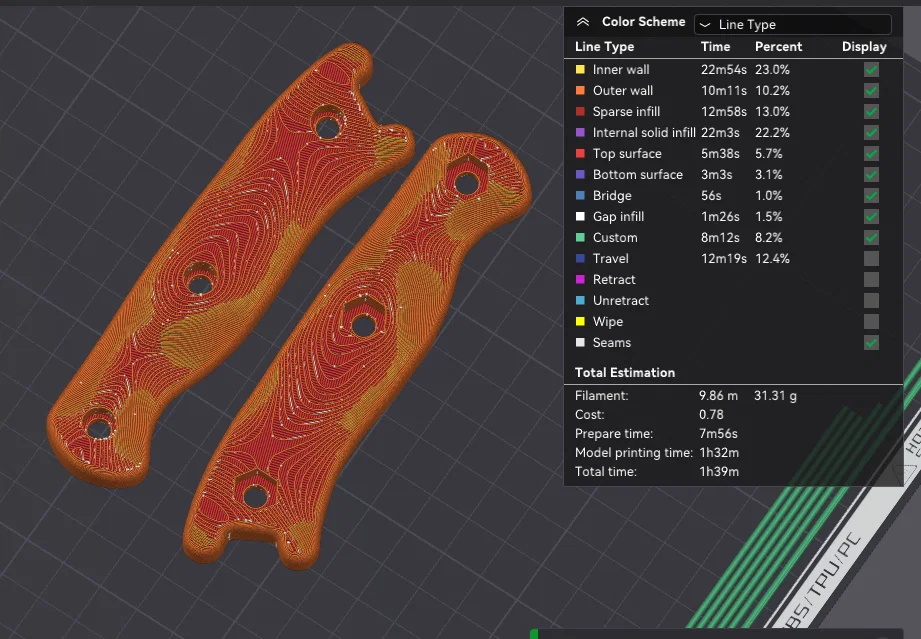Click the Time column header
Screen dimensions: 921x639
(715, 47)
